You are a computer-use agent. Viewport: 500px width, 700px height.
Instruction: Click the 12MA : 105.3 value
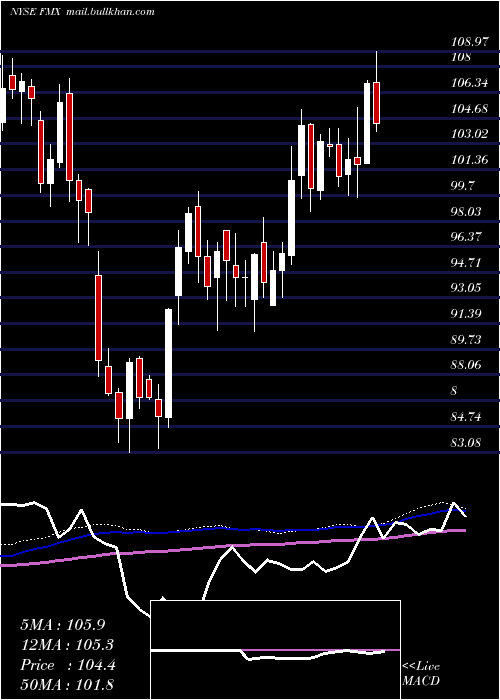coord(67,645)
